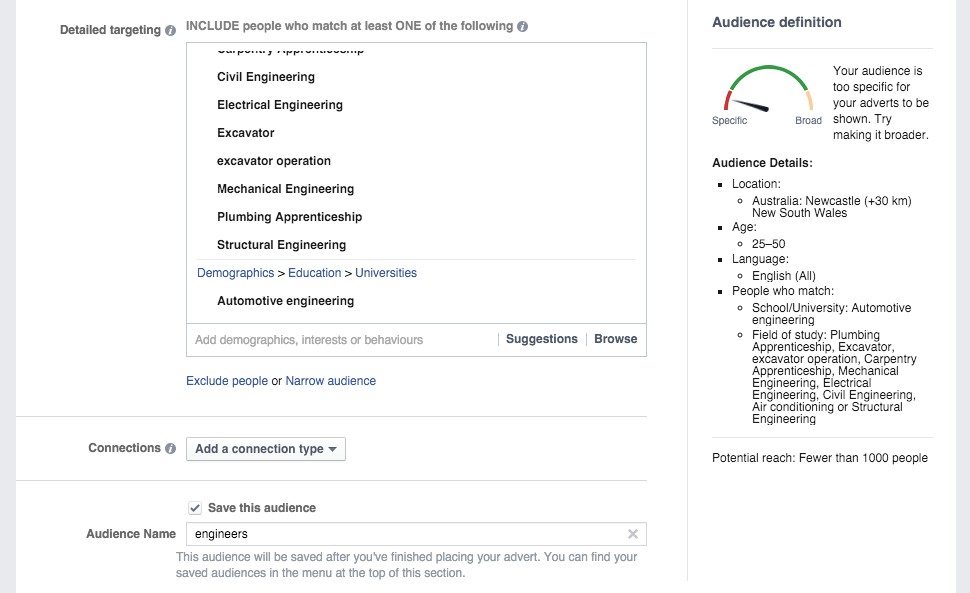Clear the Audience Name field with X
970x593 pixels.
pos(632,534)
